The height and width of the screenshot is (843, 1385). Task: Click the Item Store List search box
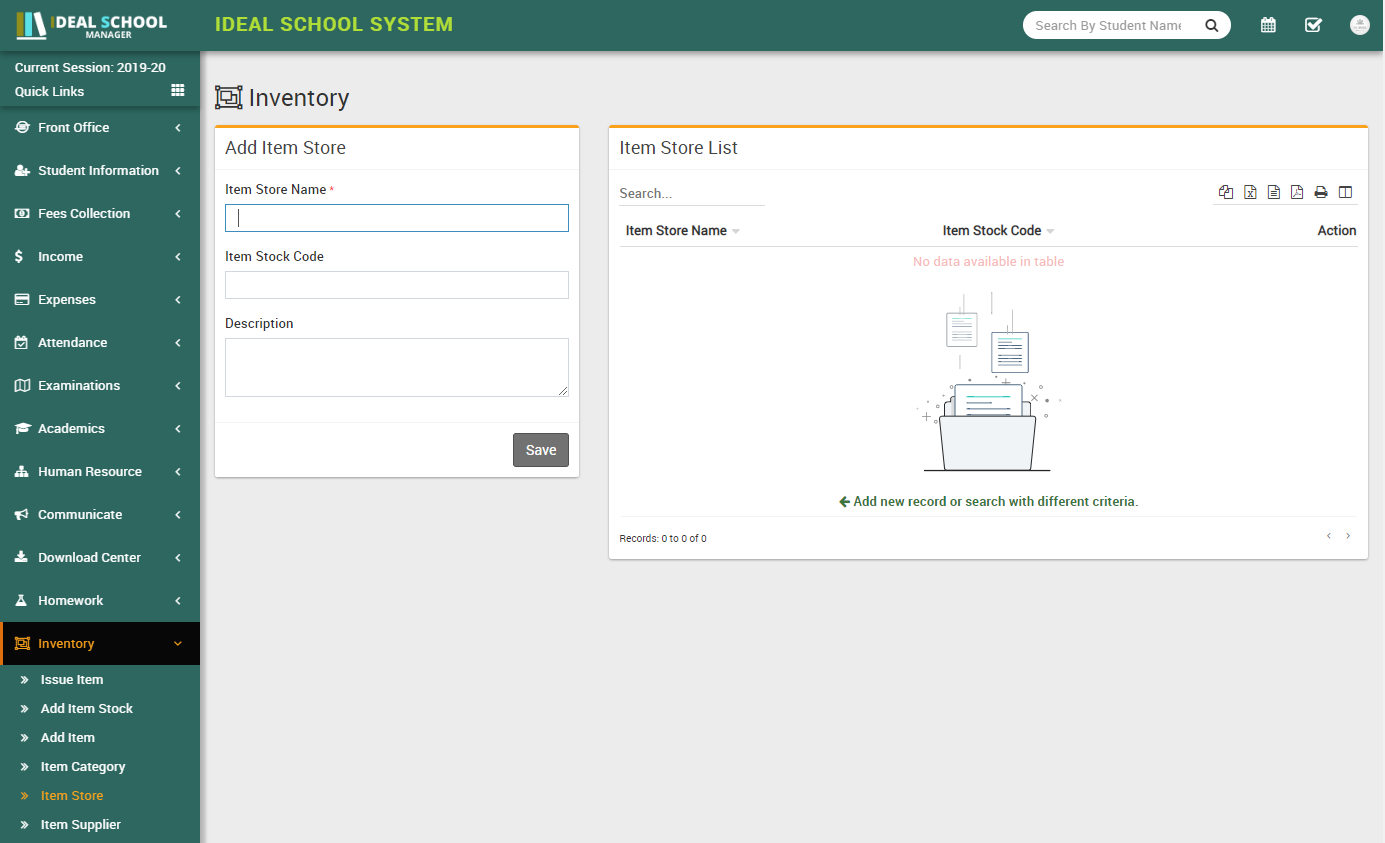coord(692,193)
